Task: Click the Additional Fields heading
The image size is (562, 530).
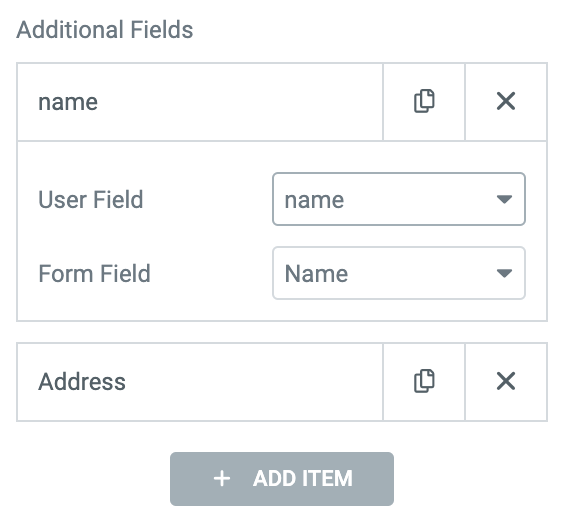Action: click(x=105, y=29)
